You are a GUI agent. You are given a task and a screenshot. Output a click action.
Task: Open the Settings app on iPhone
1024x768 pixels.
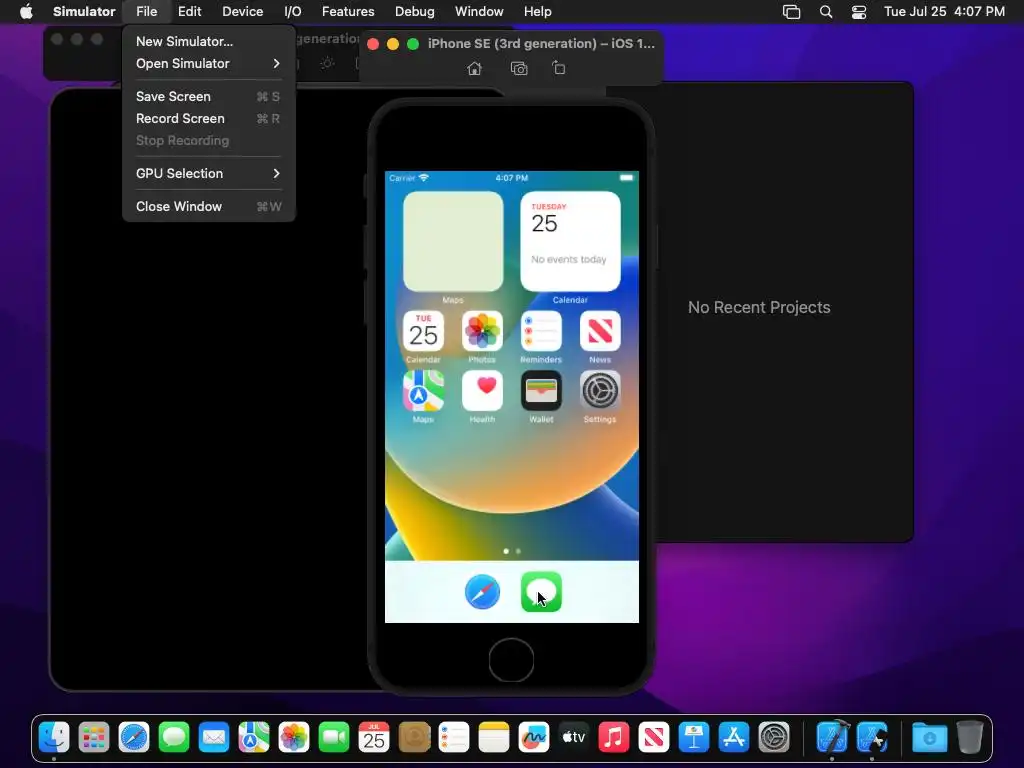click(600, 391)
